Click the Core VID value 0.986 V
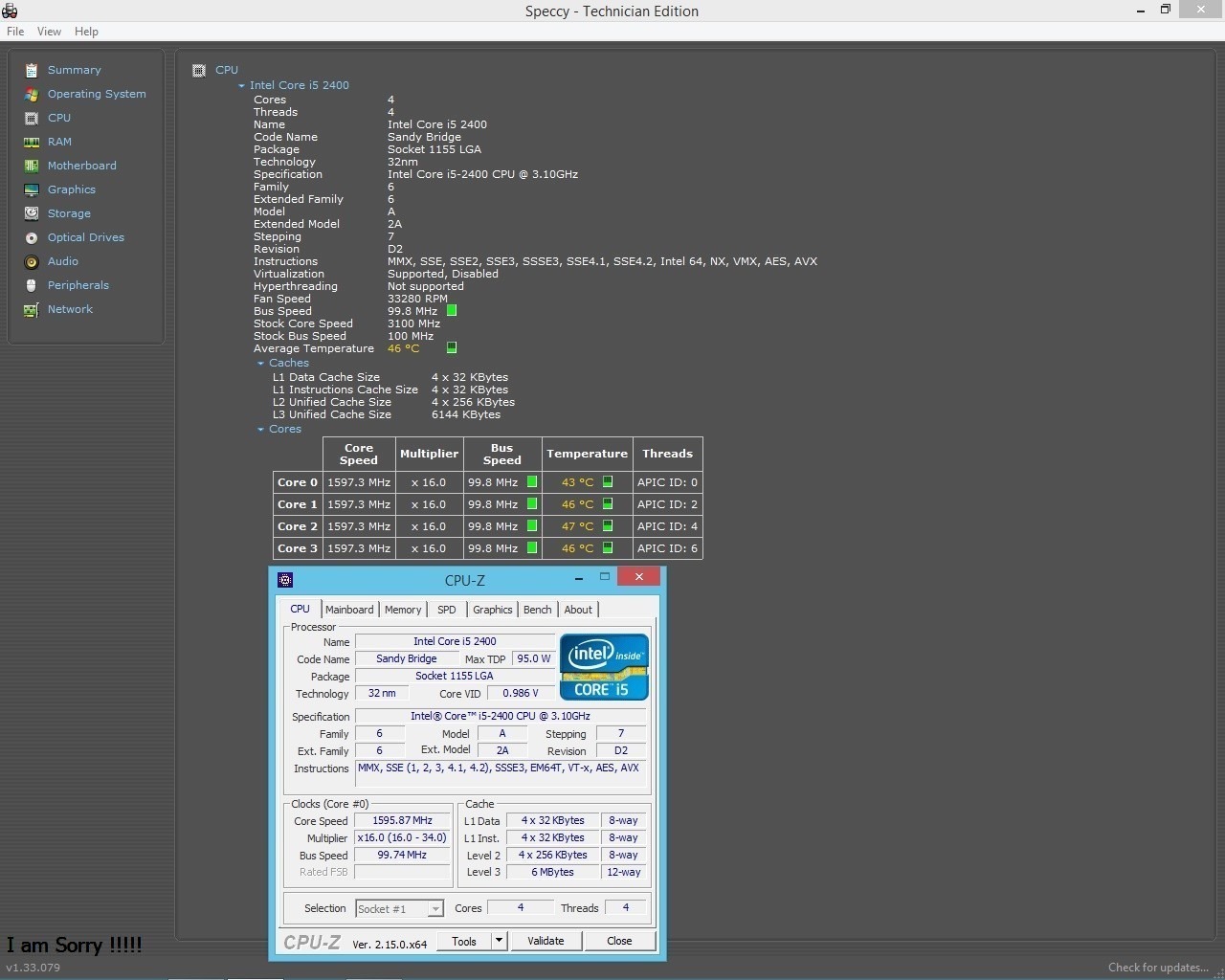Viewport: 1225px width, 980px height. pos(521,693)
